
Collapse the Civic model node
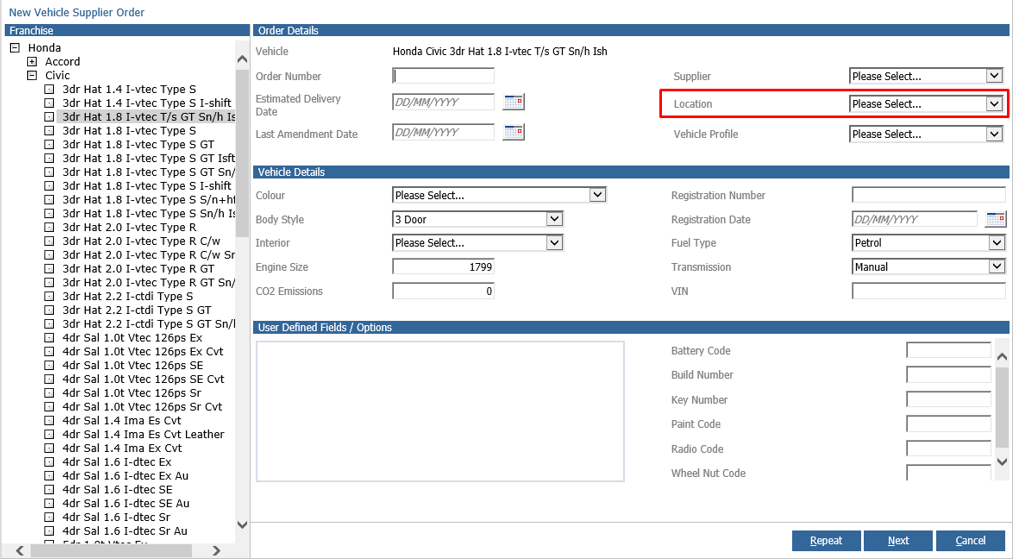[x=32, y=75]
